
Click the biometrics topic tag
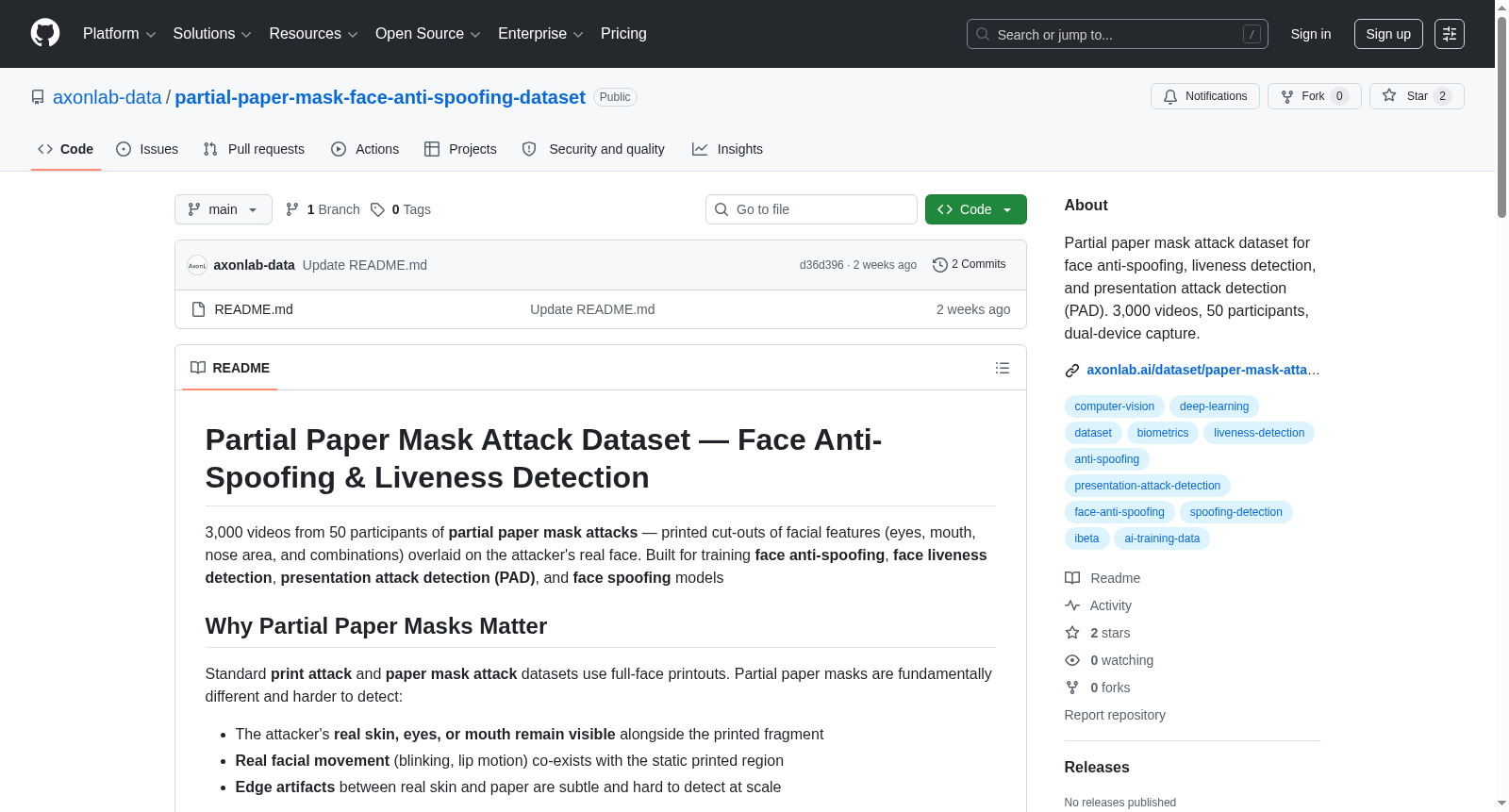(x=1163, y=433)
